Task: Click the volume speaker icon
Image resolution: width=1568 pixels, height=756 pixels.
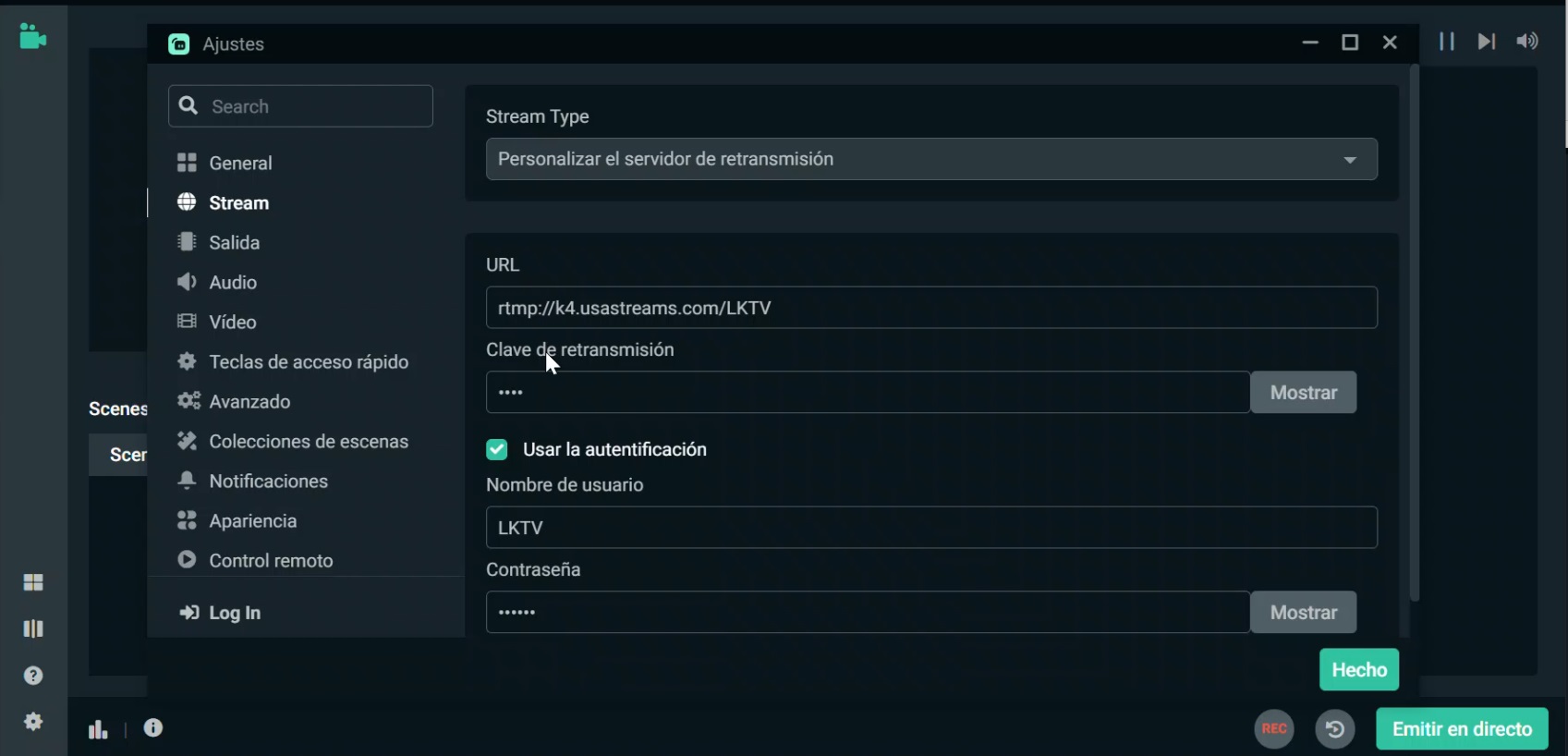Action: (x=1527, y=42)
